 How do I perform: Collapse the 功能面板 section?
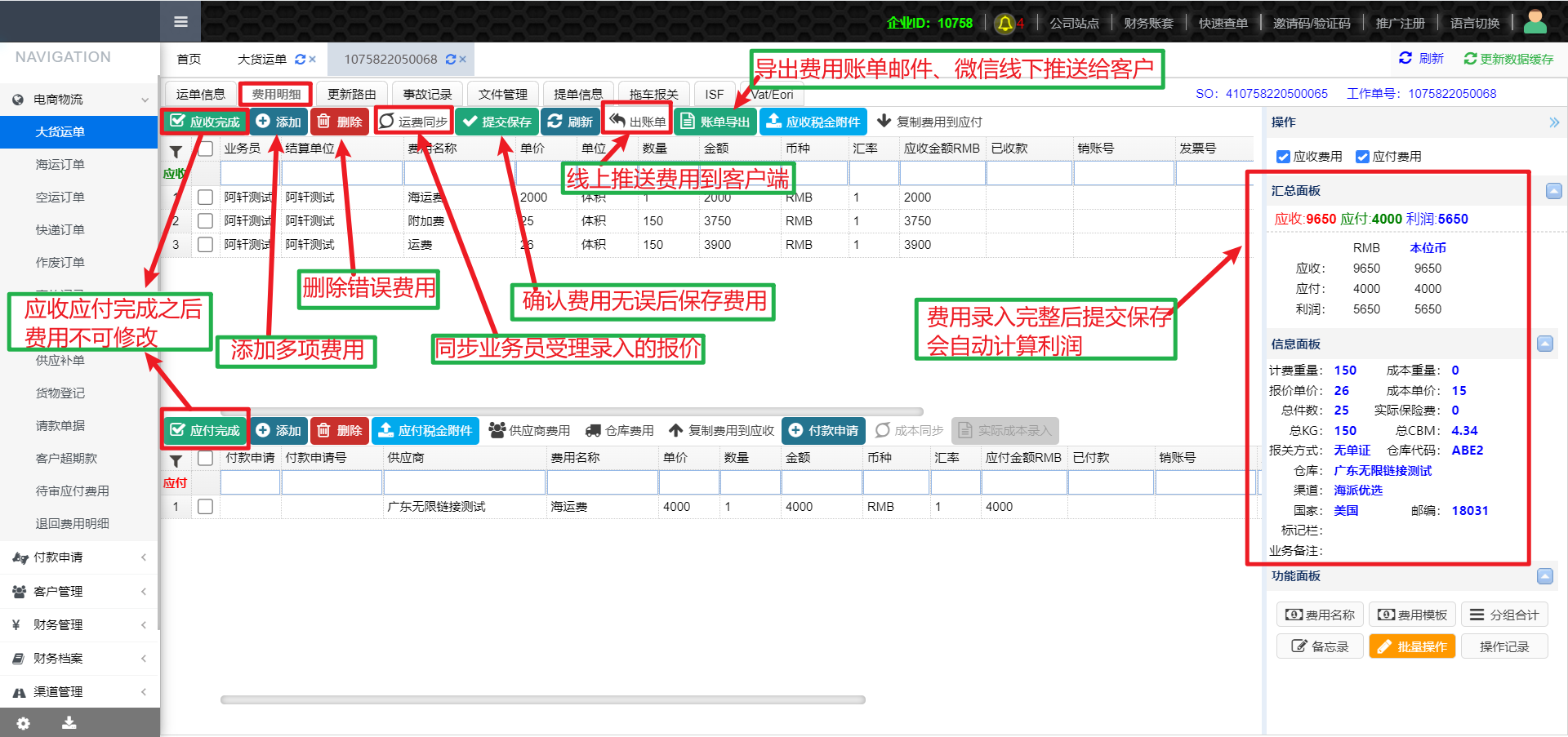coord(1545,576)
